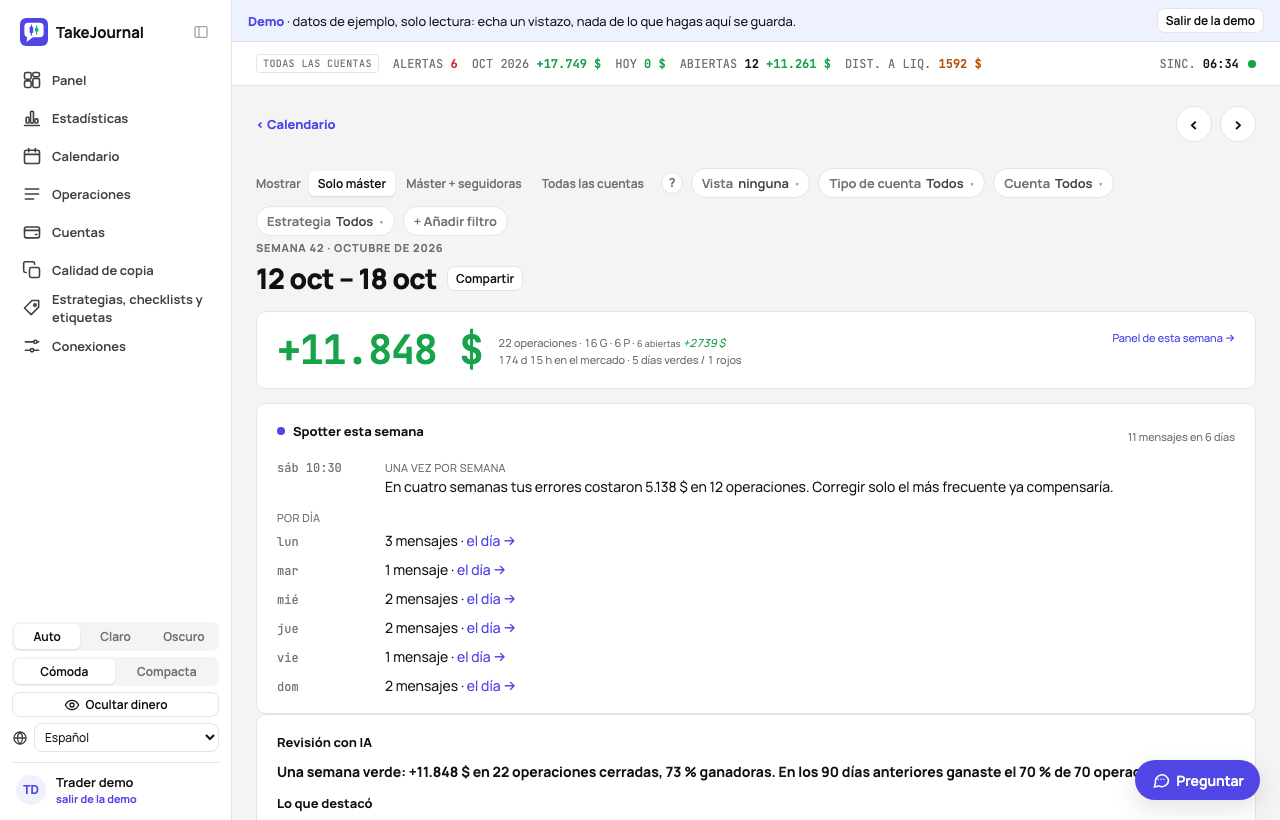Click the Conexiones sliders icon
Screen dimensions: 1280x820
[x=32, y=346]
